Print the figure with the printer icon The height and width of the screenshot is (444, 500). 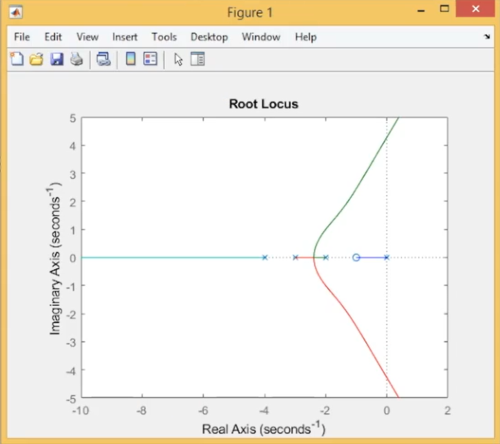77,59
